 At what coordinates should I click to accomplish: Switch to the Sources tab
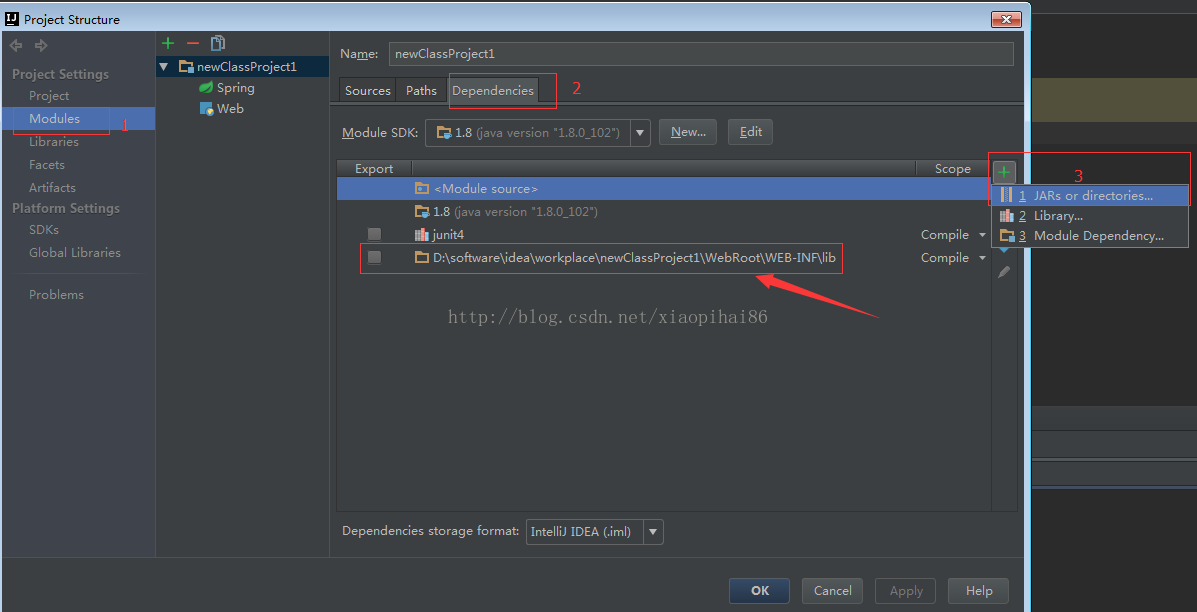pos(367,91)
